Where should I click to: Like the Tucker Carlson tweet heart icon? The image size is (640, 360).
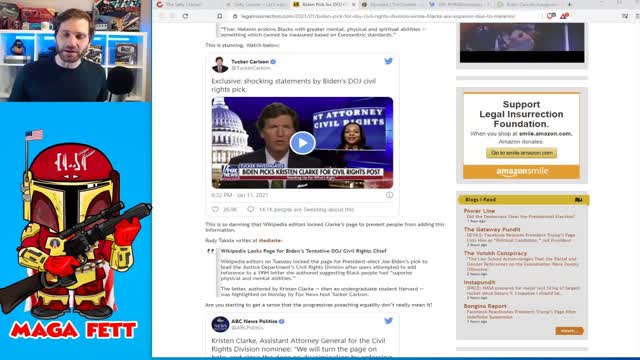click(x=215, y=209)
